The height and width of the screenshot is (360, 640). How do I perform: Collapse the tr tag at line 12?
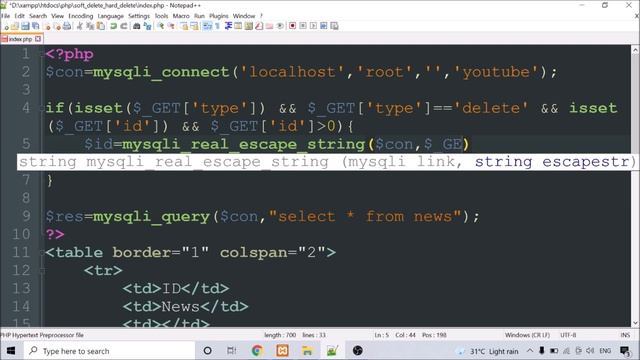tap(43, 271)
